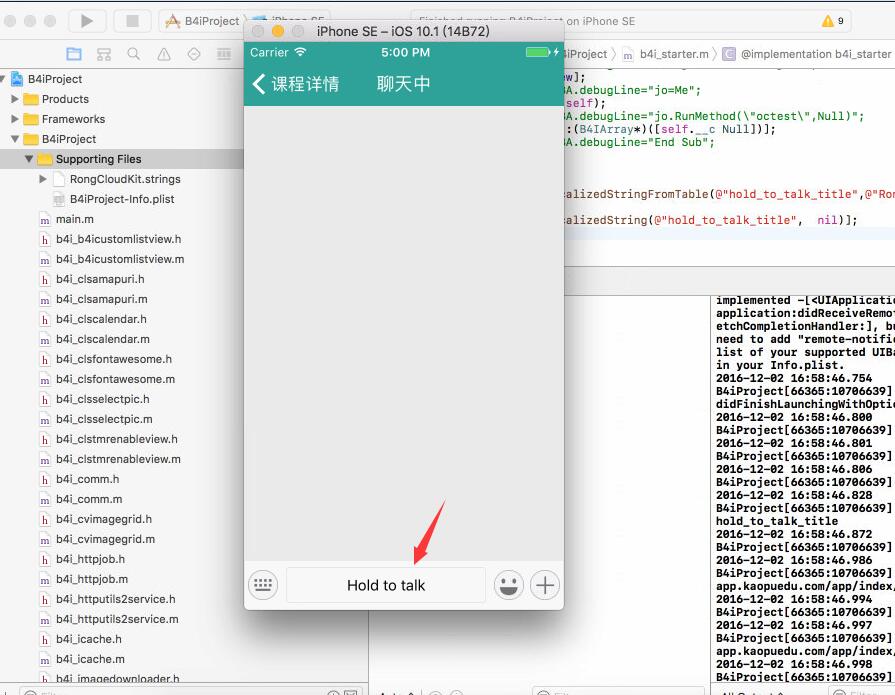This screenshot has height=695, width=895.
Task: Open b4i_httputils2service.h
Action: 115,599
